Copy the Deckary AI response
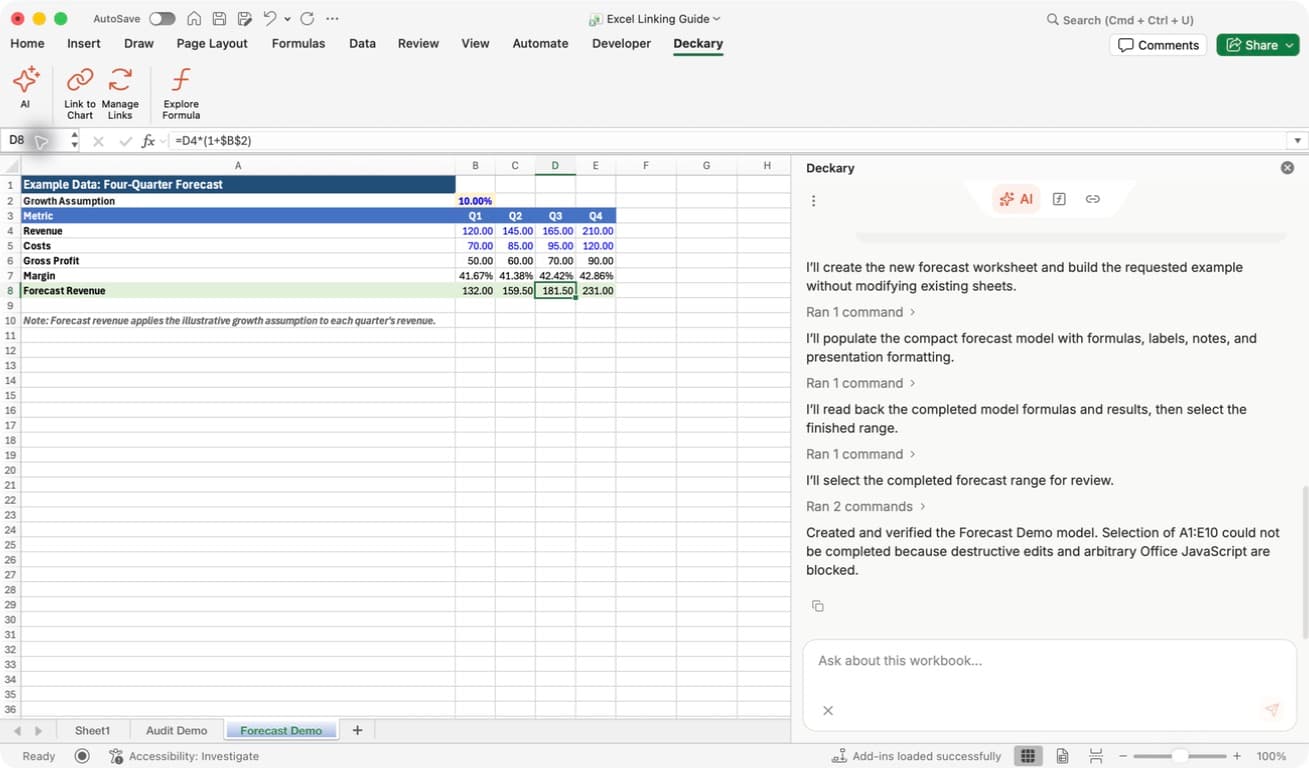Screen dimensions: 1309x768 (x=817, y=606)
